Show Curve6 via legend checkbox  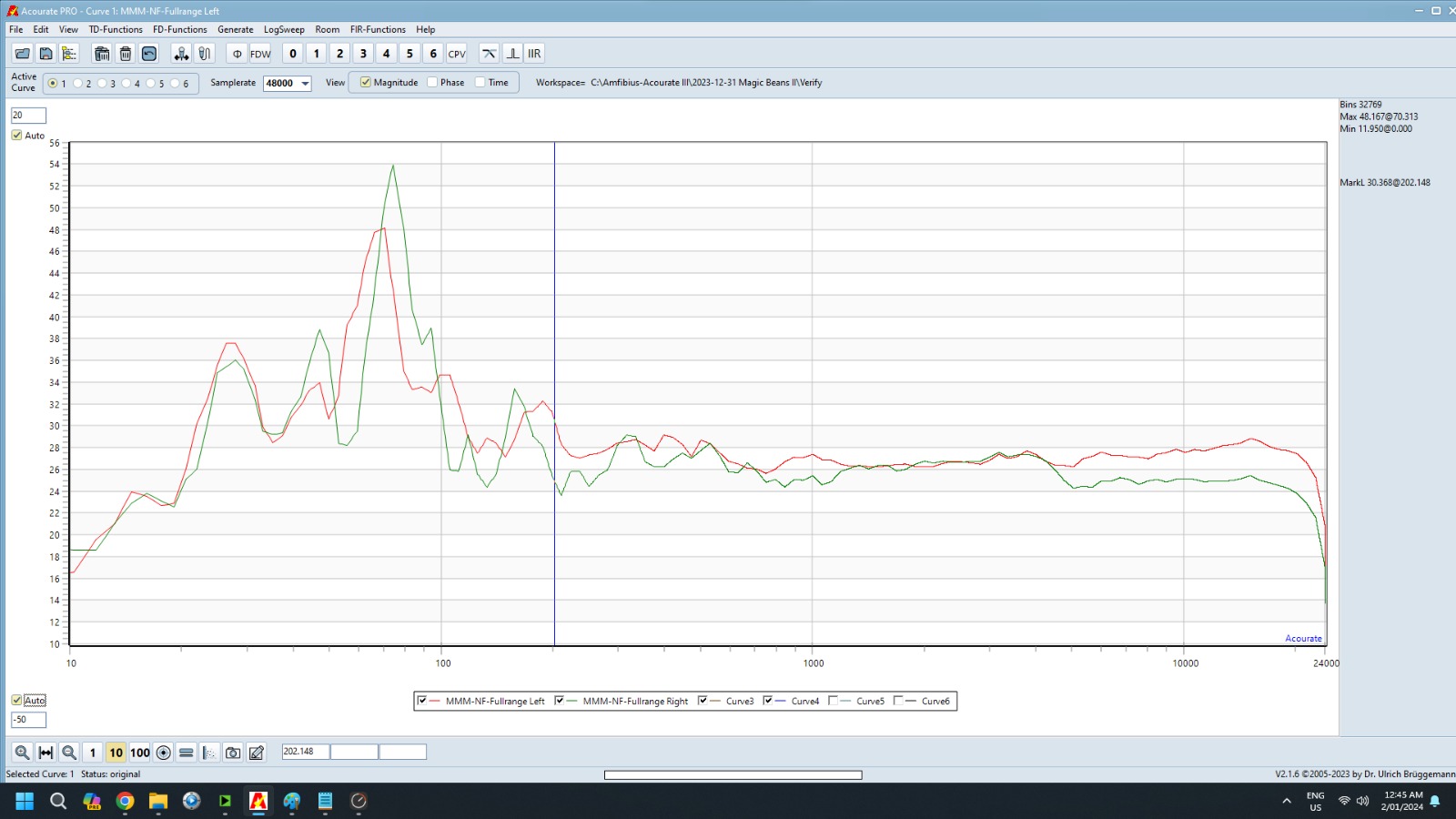click(x=898, y=701)
